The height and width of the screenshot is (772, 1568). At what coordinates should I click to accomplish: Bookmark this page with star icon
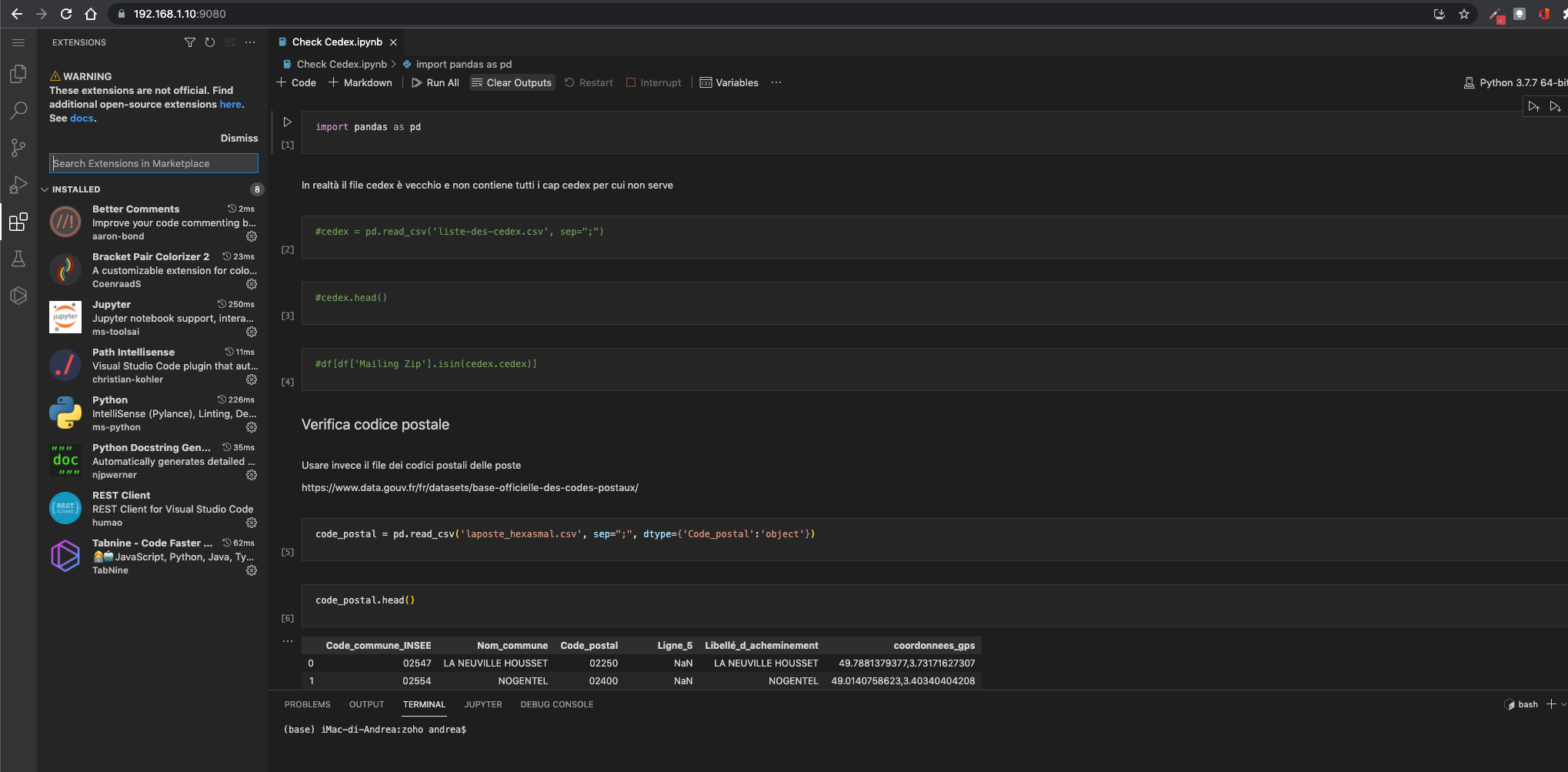(x=1464, y=14)
